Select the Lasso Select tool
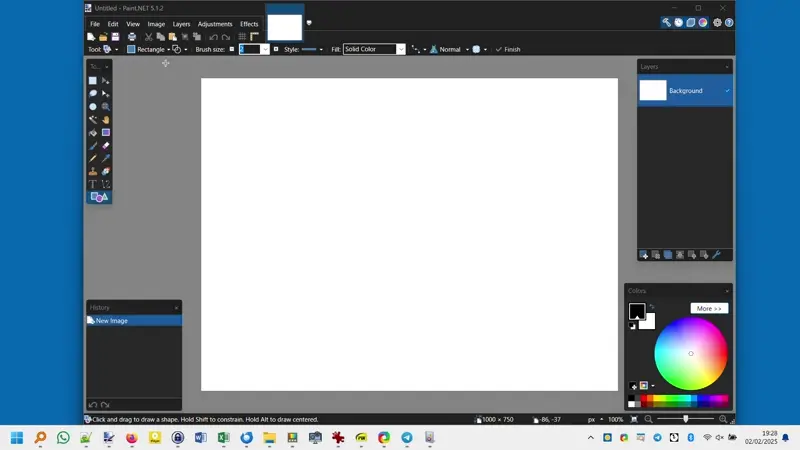Viewport: 800px width, 450px height. pyautogui.click(x=92, y=93)
